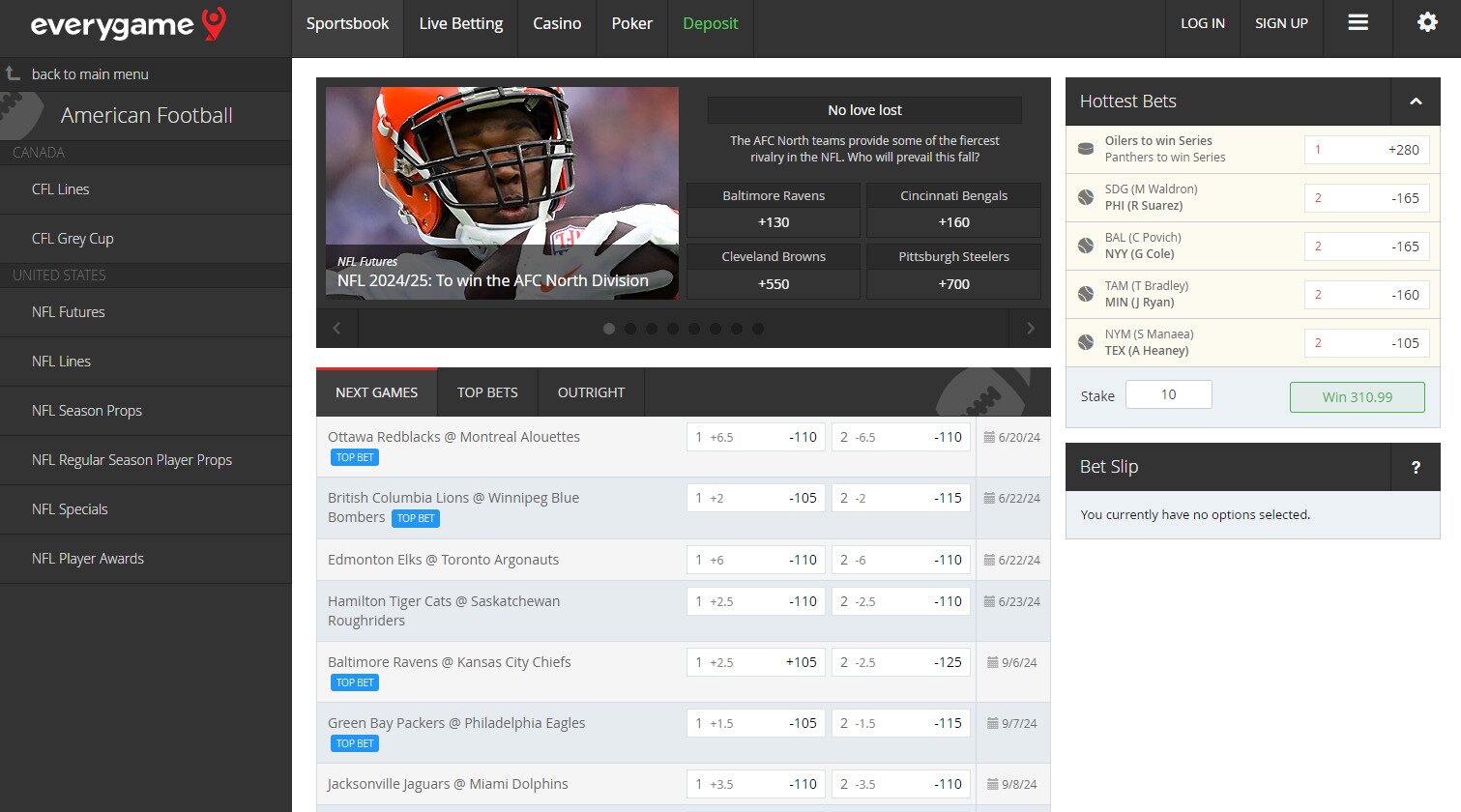Select the +130 odds for Baltimore Ravens

(773, 222)
